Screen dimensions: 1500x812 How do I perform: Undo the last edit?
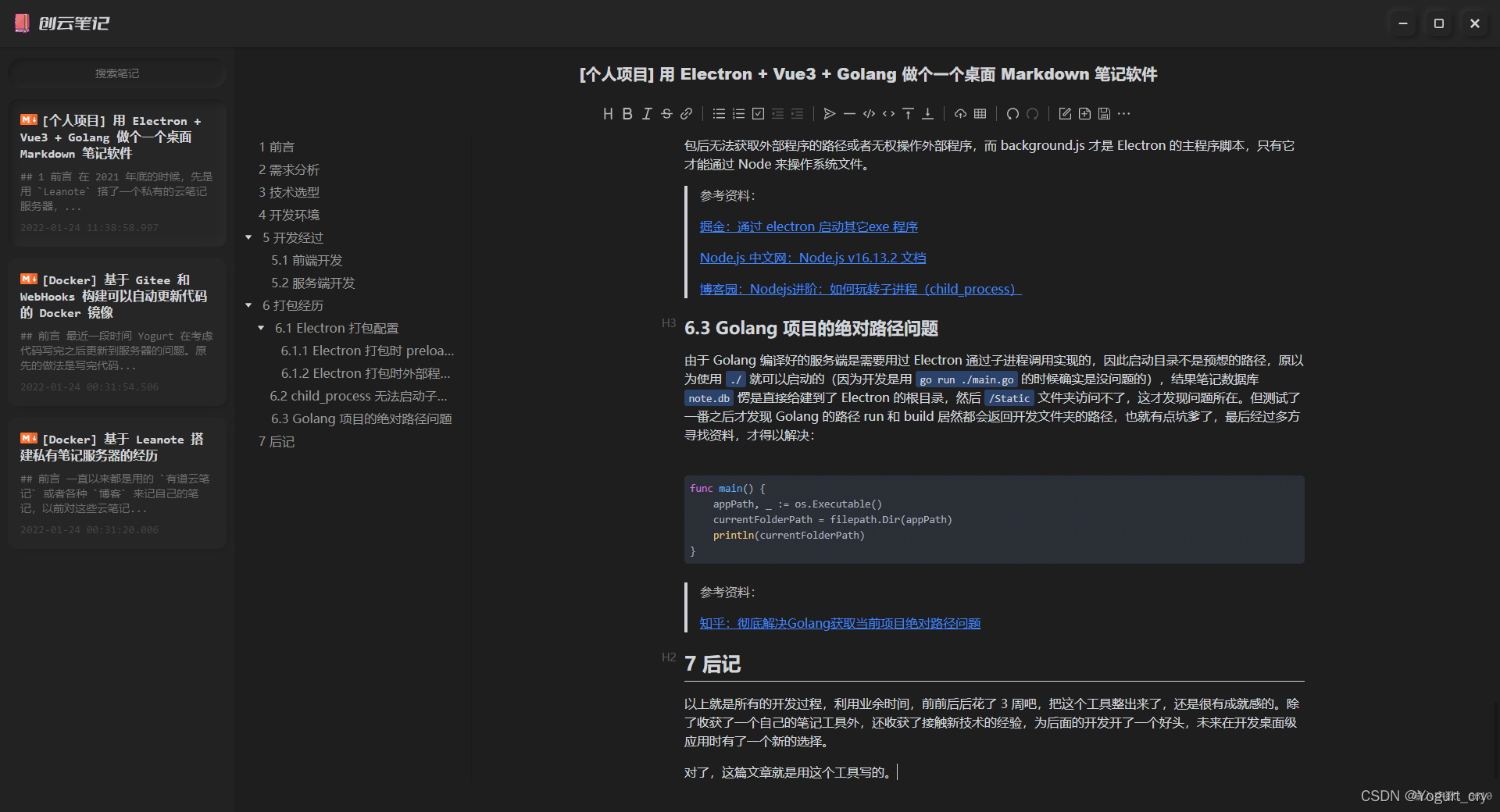point(1012,113)
